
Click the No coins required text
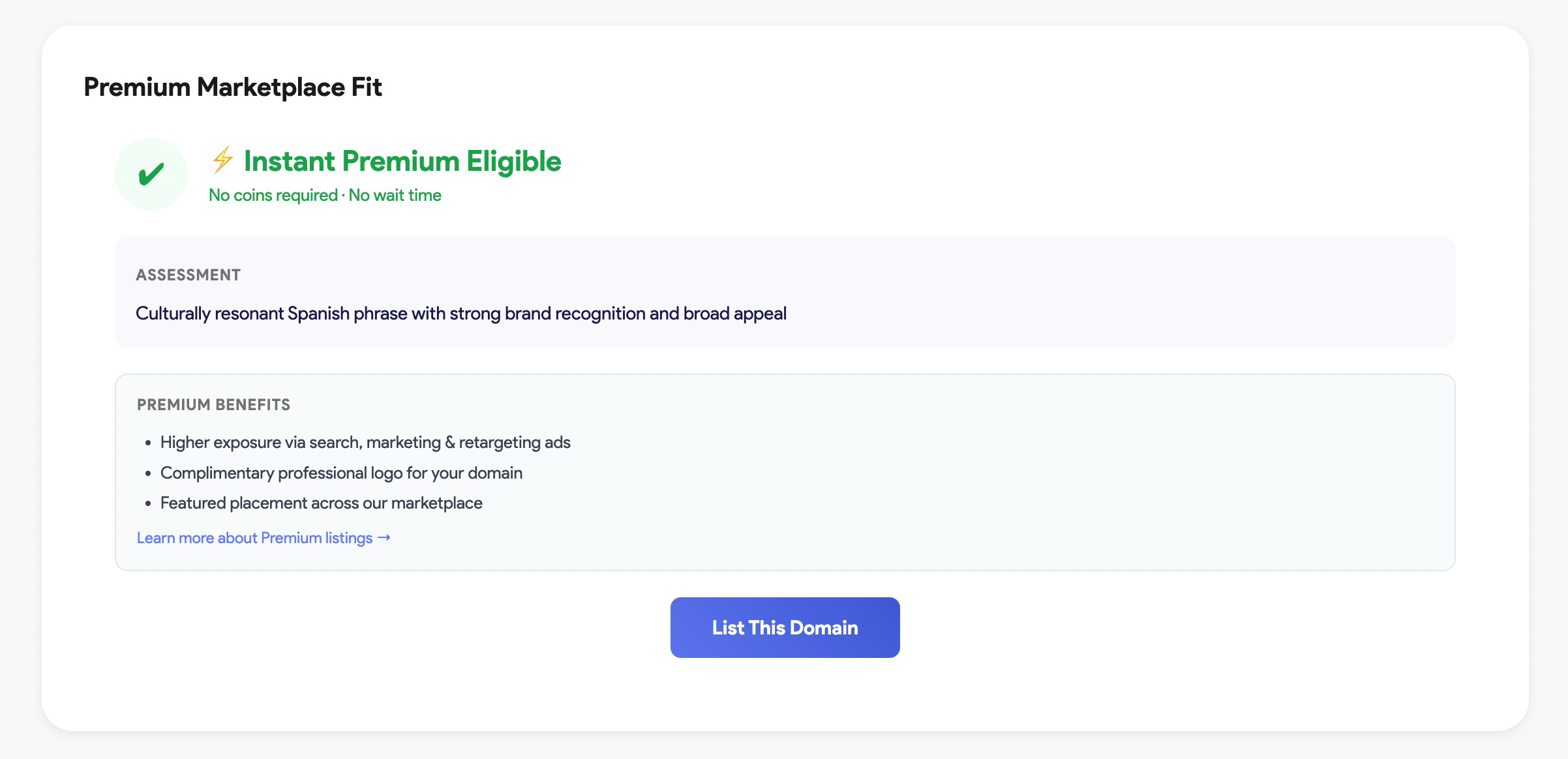click(x=273, y=195)
